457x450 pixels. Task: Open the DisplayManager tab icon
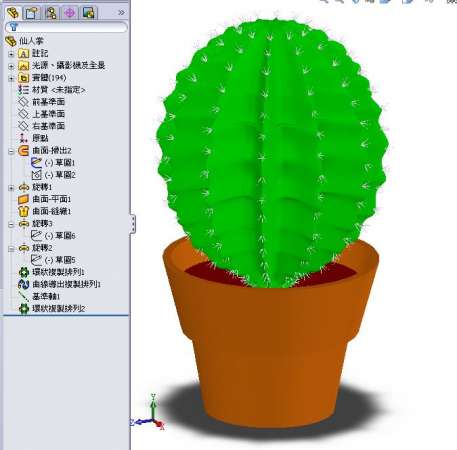pos(89,13)
